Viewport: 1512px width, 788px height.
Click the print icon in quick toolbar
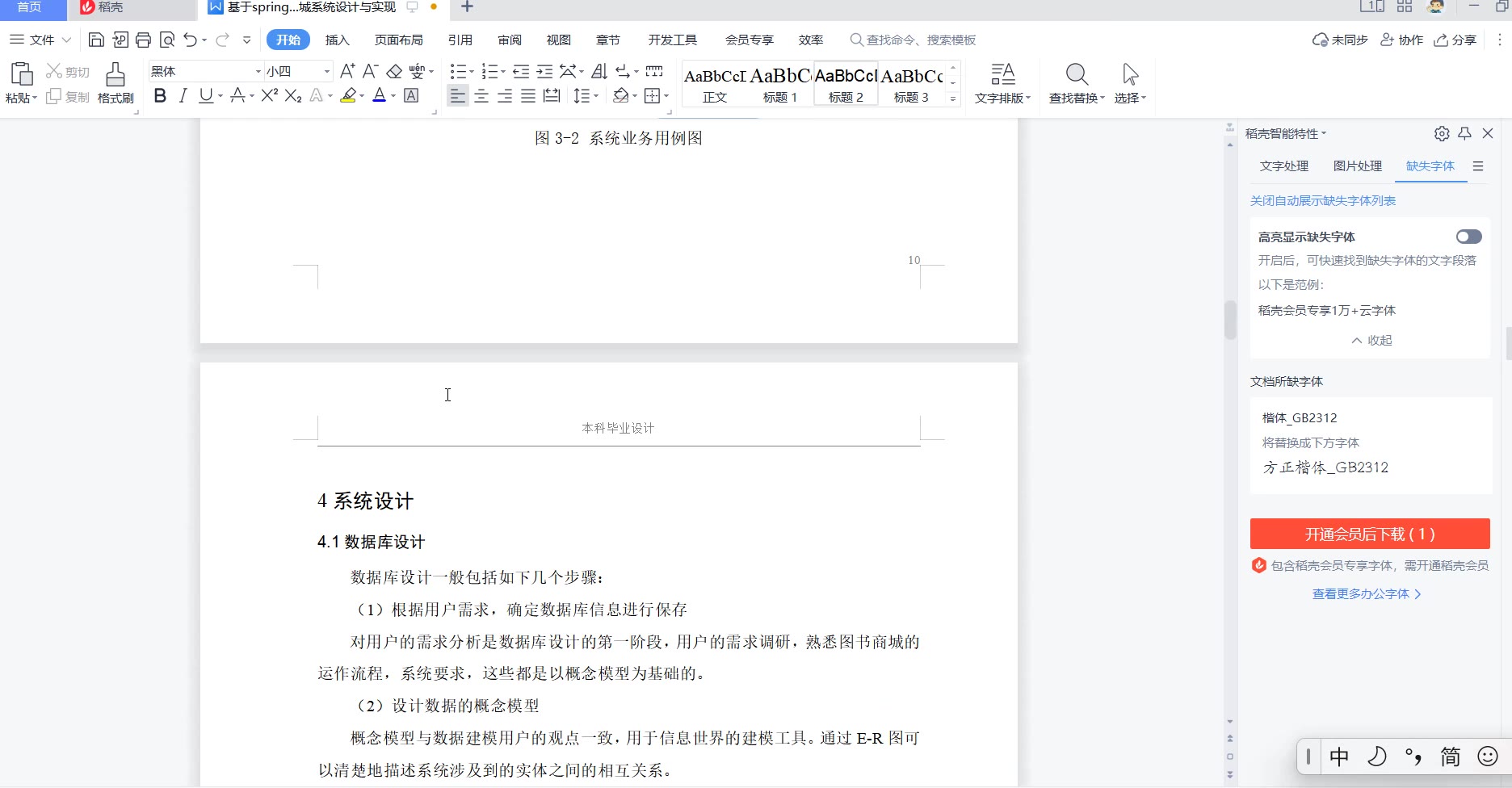tap(144, 40)
